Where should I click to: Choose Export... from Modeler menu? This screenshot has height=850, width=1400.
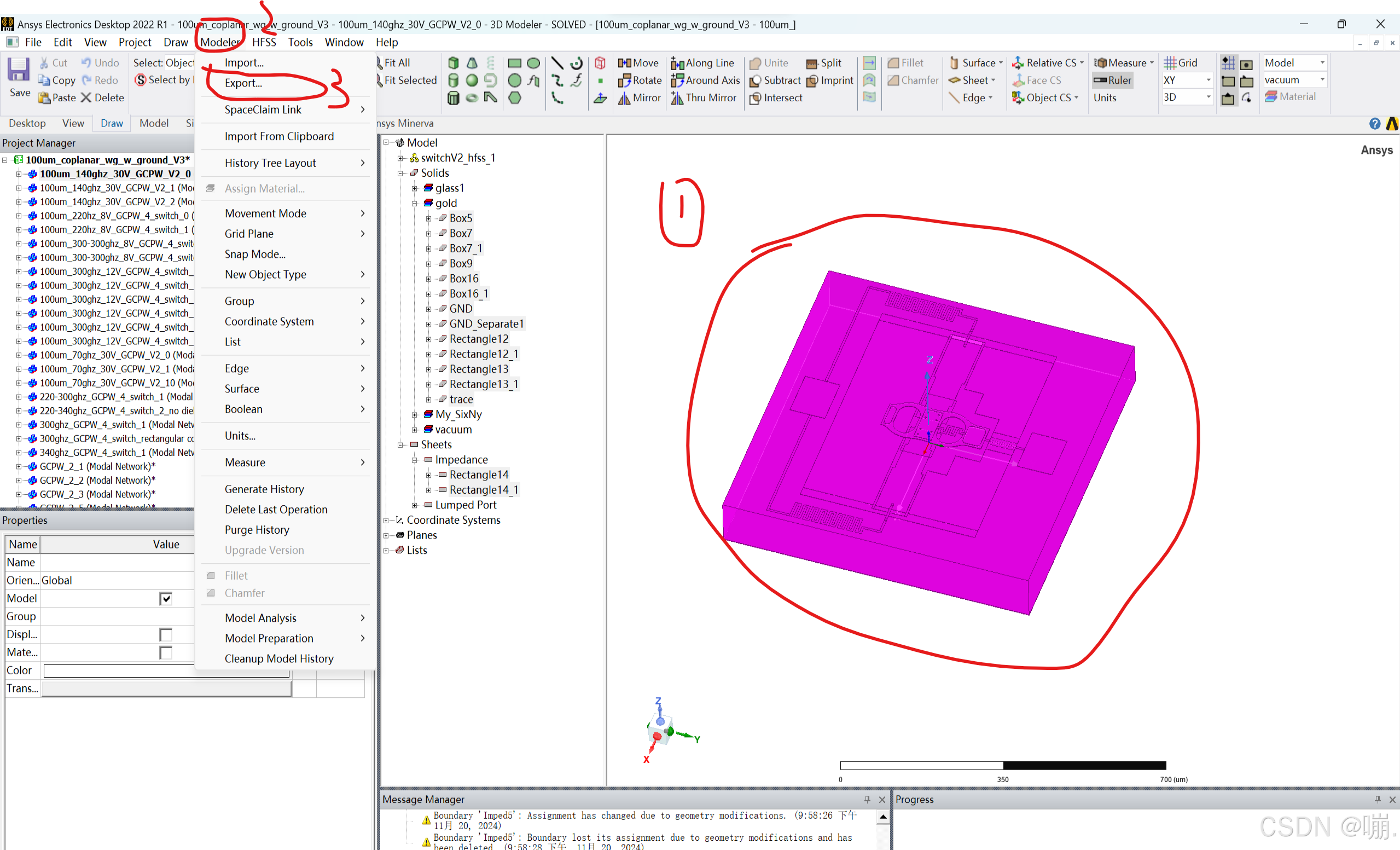coord(243,83)
